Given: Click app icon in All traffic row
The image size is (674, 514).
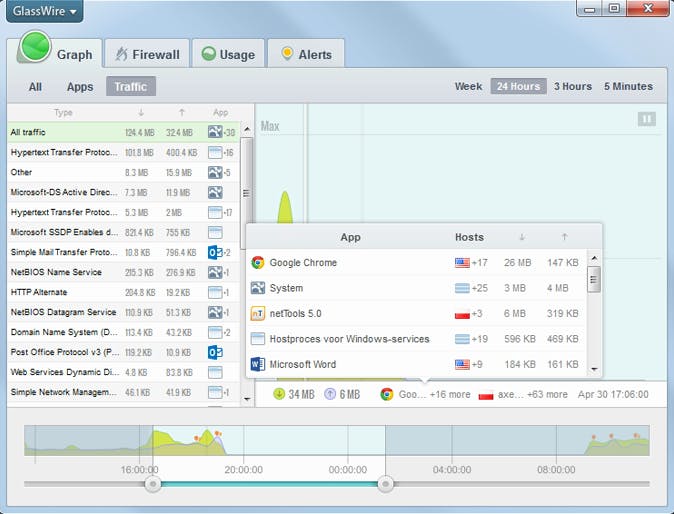Looking at the screenshot, I should (215, 132).
